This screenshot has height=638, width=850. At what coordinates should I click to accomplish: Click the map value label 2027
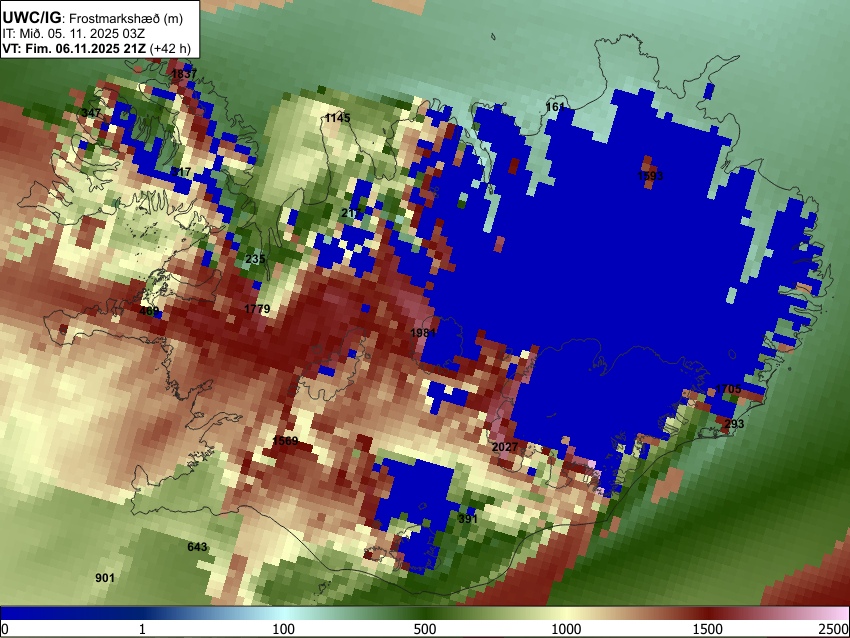coord(505,447)
